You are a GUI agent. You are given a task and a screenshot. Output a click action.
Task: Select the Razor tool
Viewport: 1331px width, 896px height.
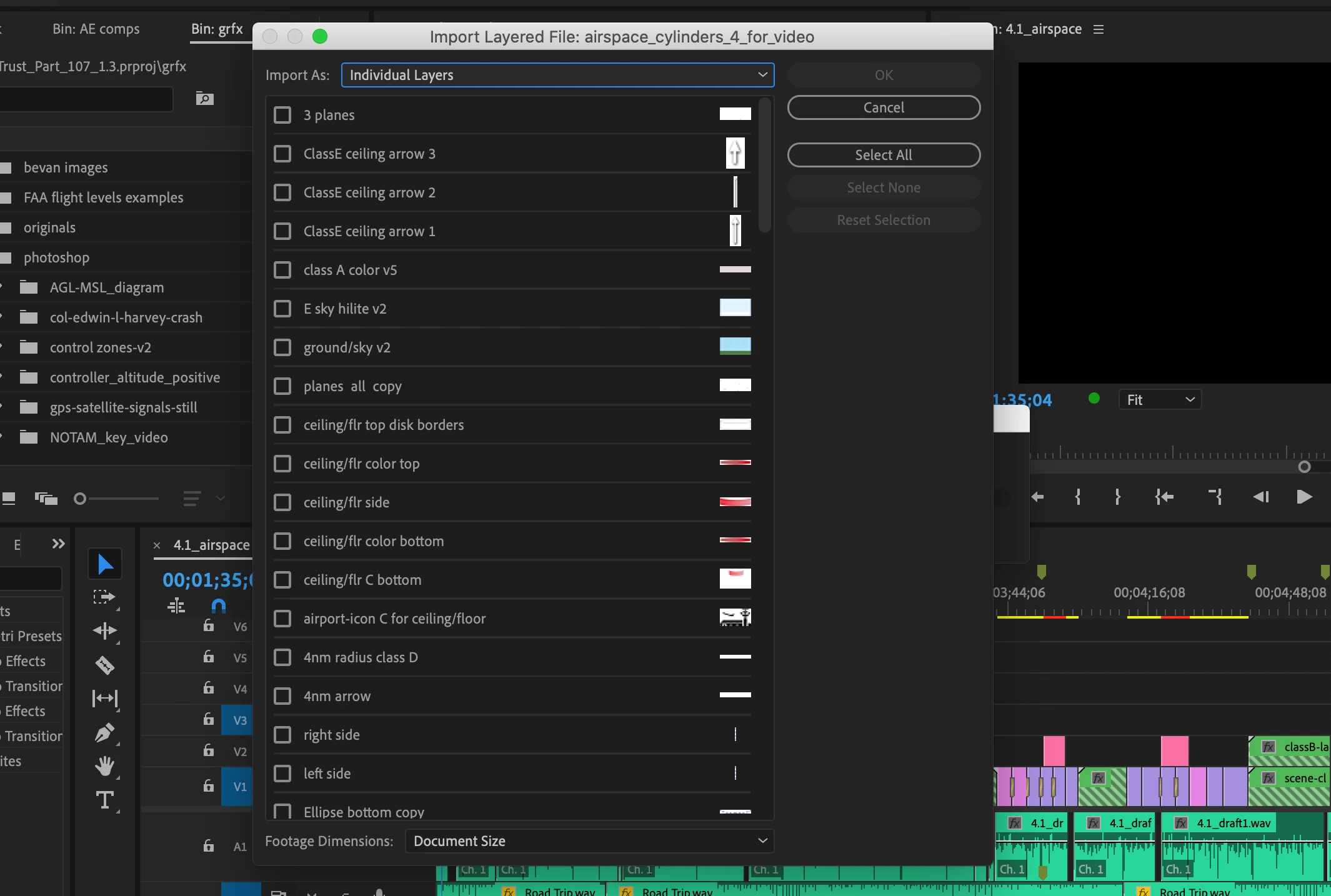click(x=104, y=665)
